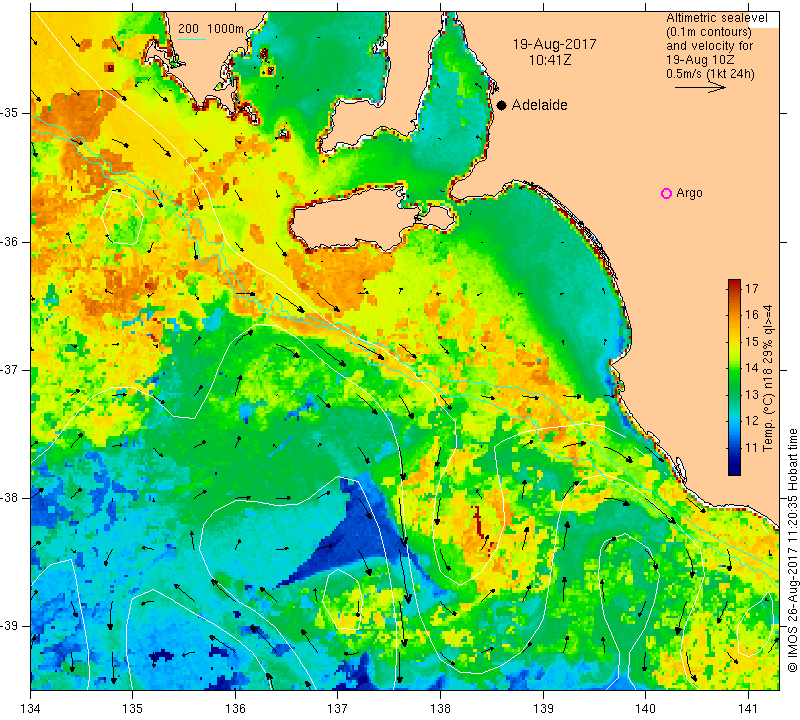
Task: Click the 11 value on temperature scale
Action: pos(752,448)
